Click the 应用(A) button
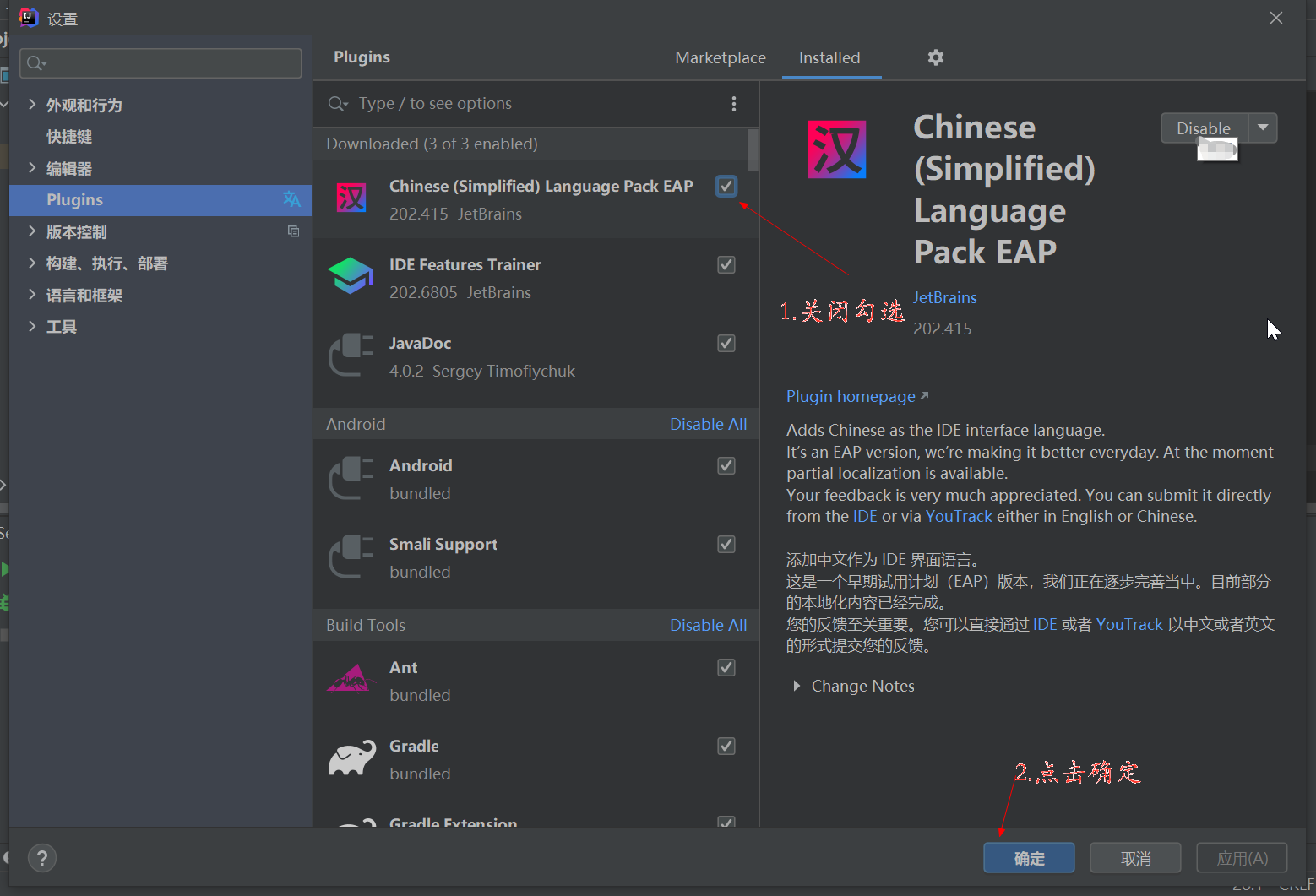The height and width of the screenshot is (896, 1316). 1242,858
